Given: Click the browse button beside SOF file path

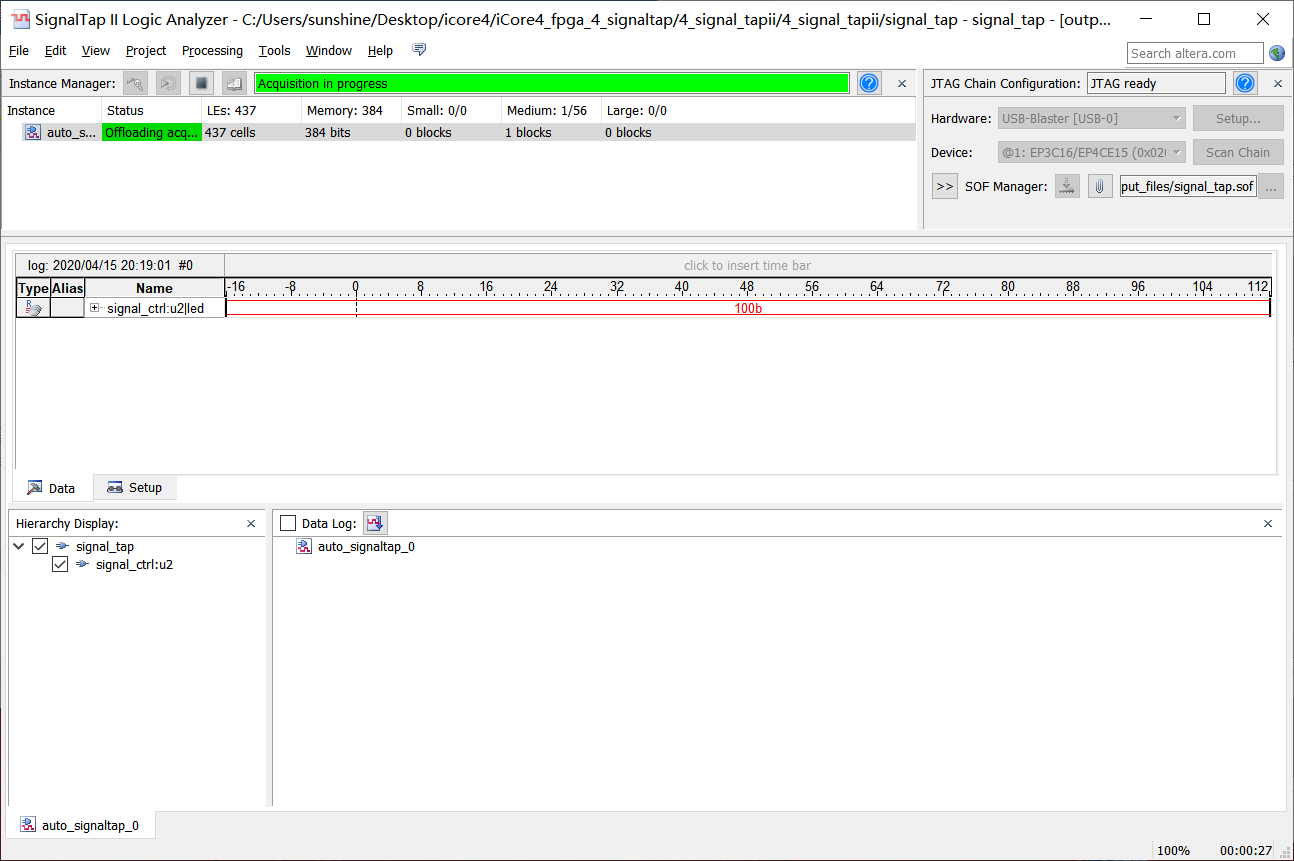Looking at the screenshot, I should [1271, 186].
